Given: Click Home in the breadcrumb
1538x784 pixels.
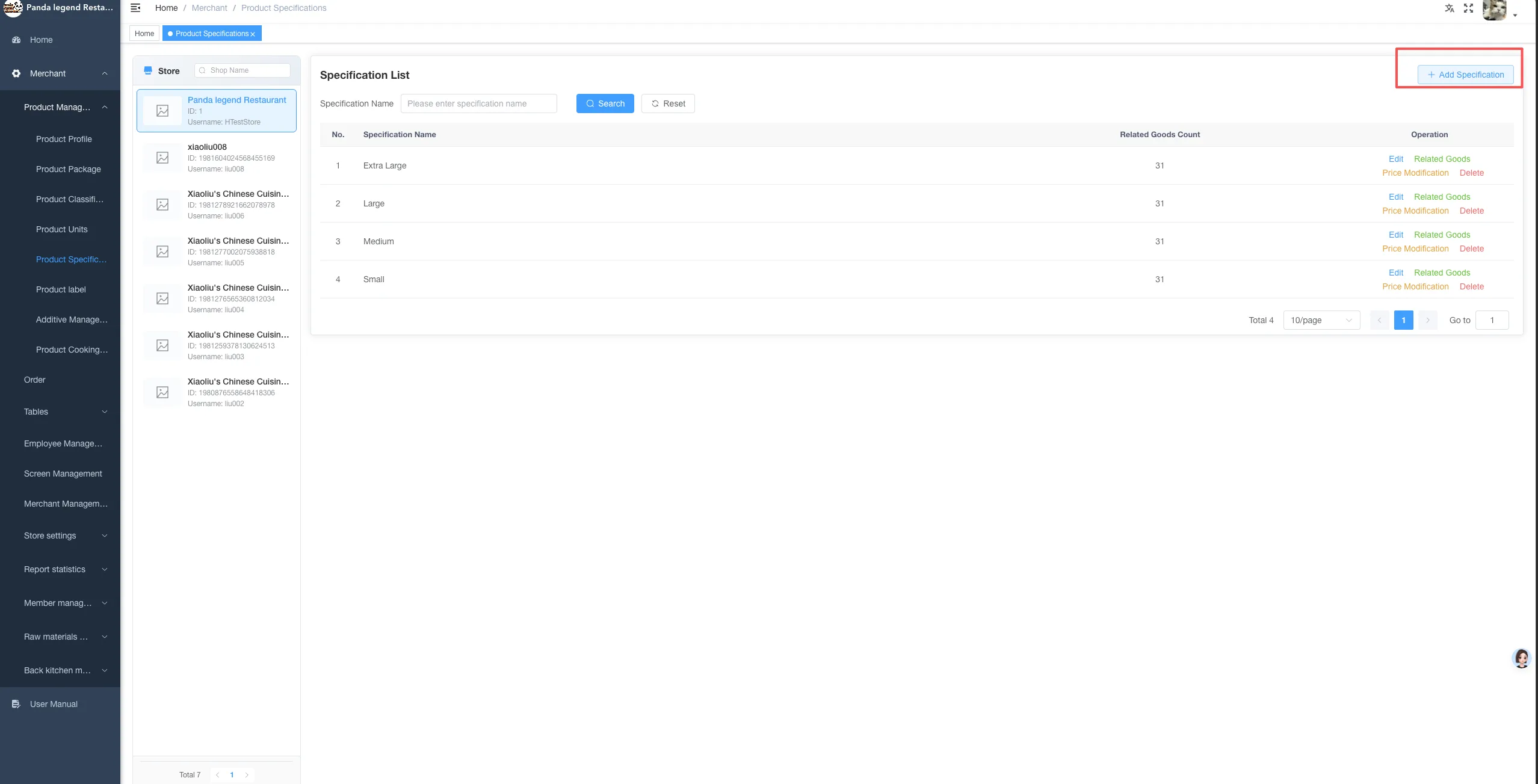Looking at the screenshot, I should (166, 8).
